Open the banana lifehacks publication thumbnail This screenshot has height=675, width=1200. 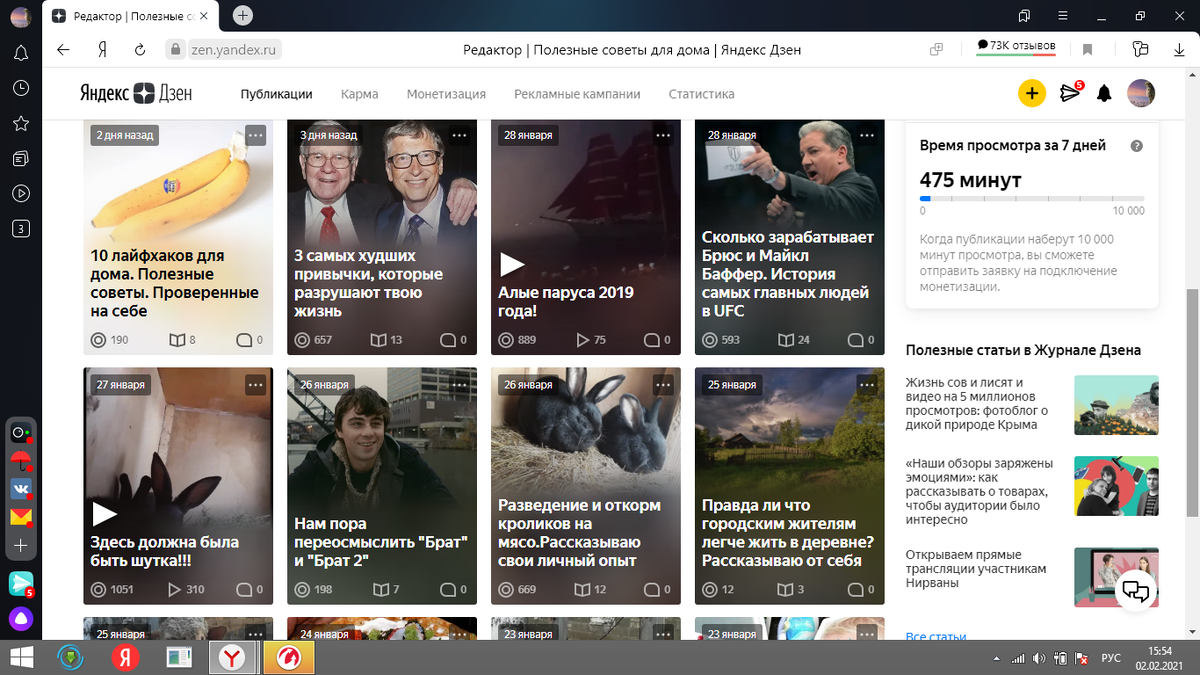tap(177, 236)
